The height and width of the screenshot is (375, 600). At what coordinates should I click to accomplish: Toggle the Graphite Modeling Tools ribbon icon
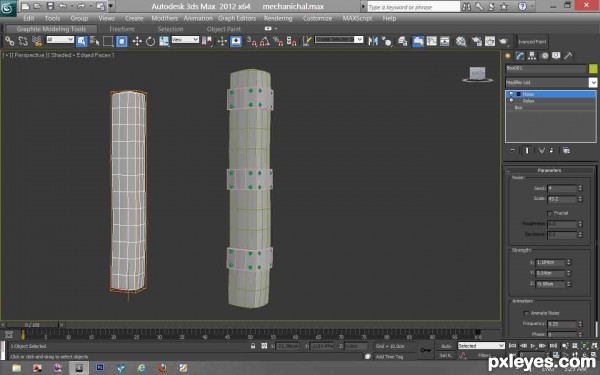[418, 41]
